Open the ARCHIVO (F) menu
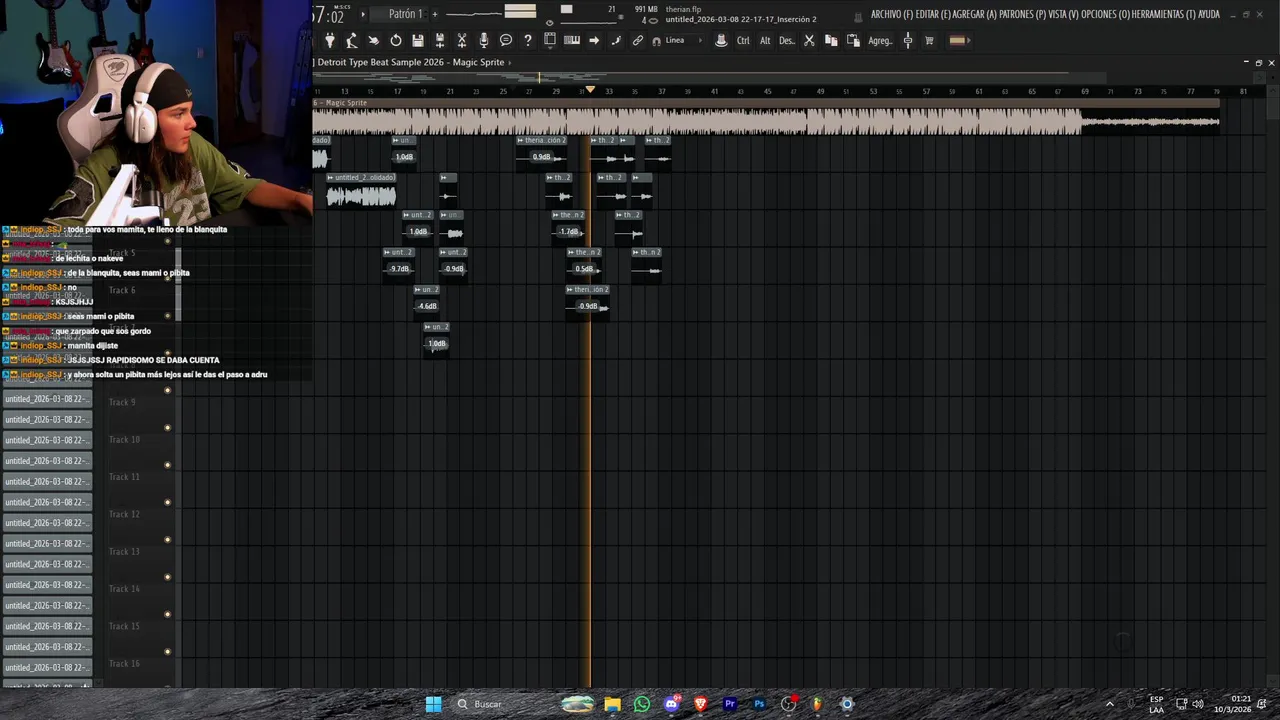Viewport: 1280px width, 720px height. 892,14
